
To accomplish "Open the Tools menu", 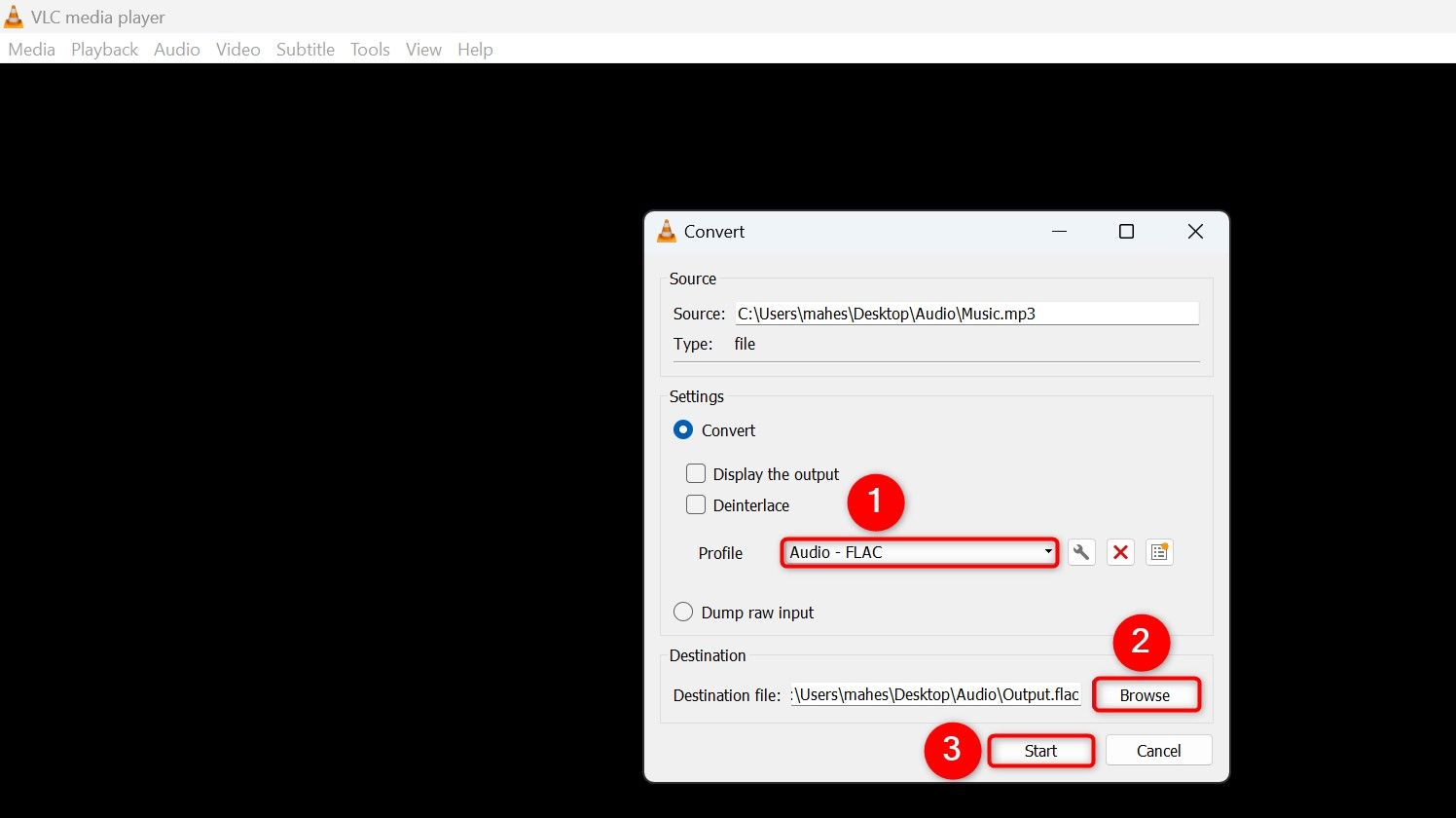I will click(370, 50).
